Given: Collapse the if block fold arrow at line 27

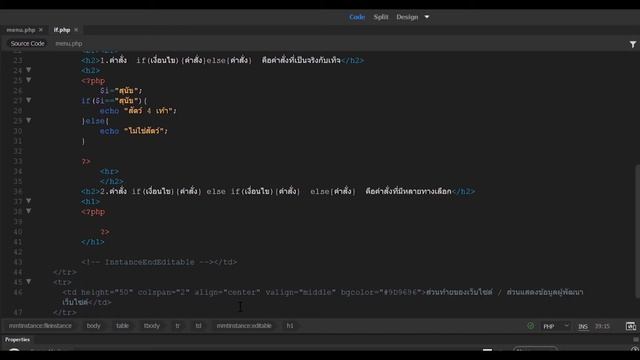Looking at the screenshot, I should coord(29,100).
